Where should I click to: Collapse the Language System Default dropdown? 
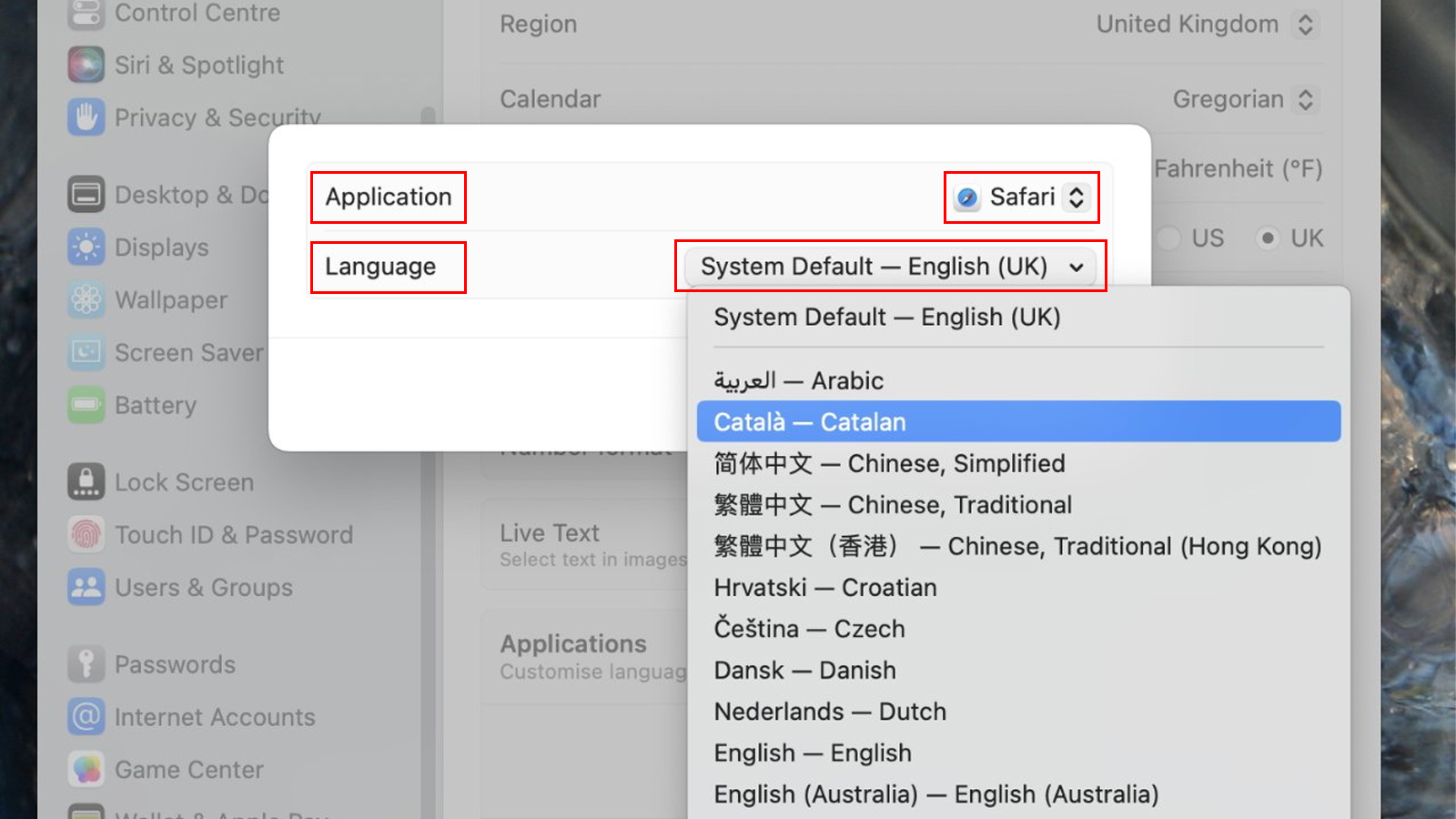[891, 267]
